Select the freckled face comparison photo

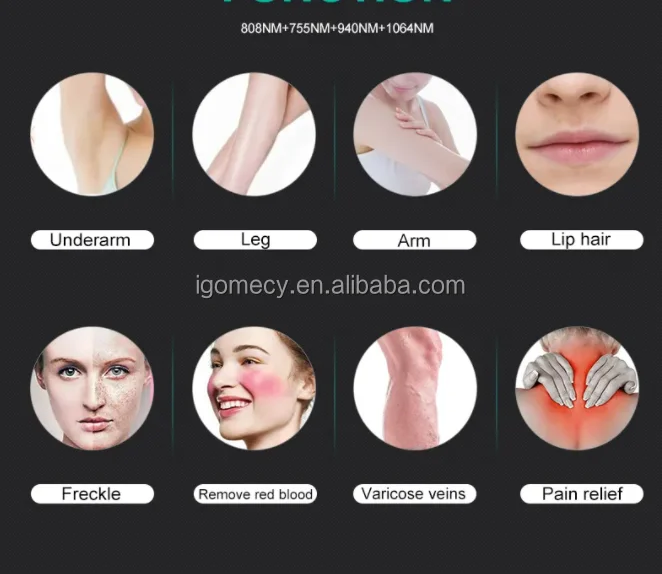[92, 388]
